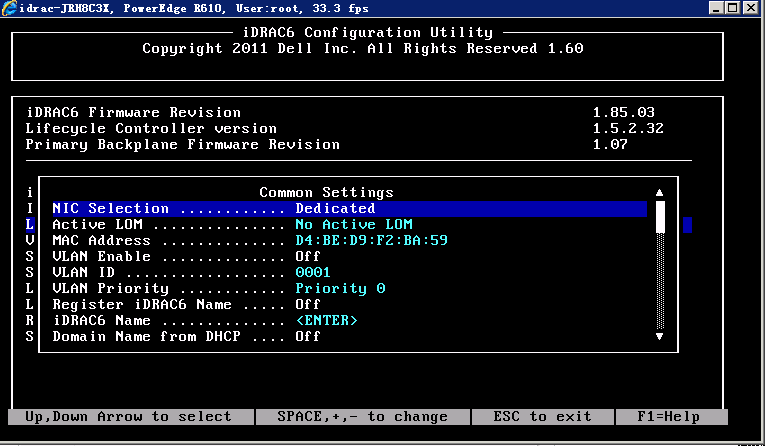Minimize the iDRAC console window

tap(716, 8)
